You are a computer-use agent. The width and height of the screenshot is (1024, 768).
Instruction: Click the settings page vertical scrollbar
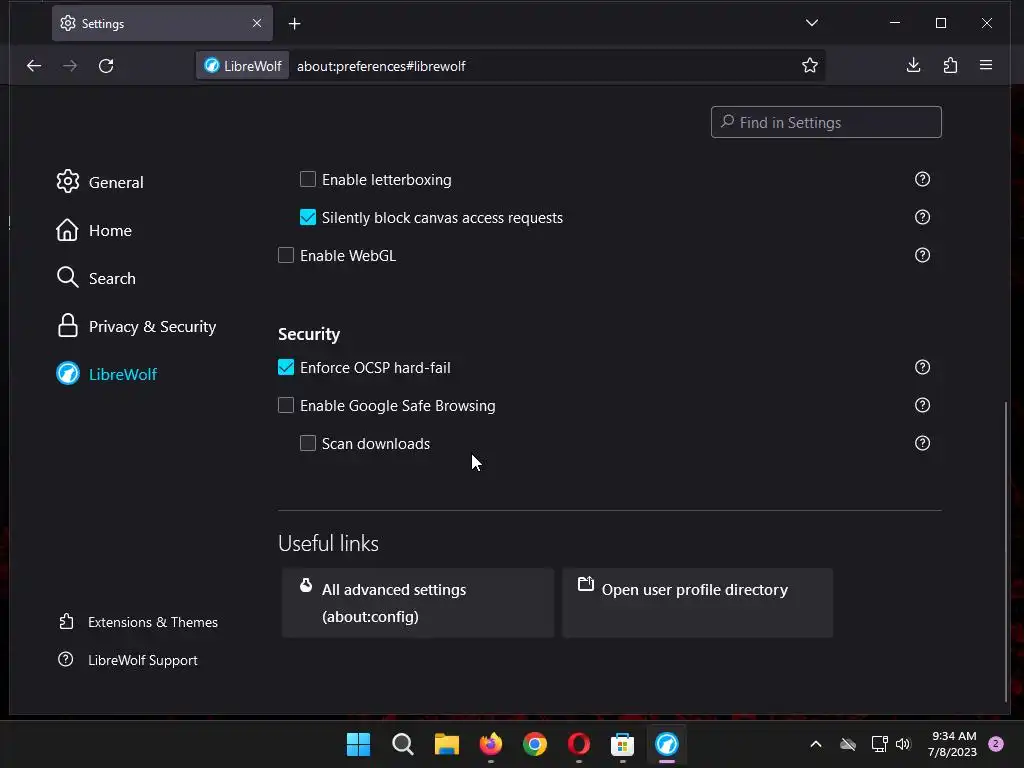(1006, 551)
